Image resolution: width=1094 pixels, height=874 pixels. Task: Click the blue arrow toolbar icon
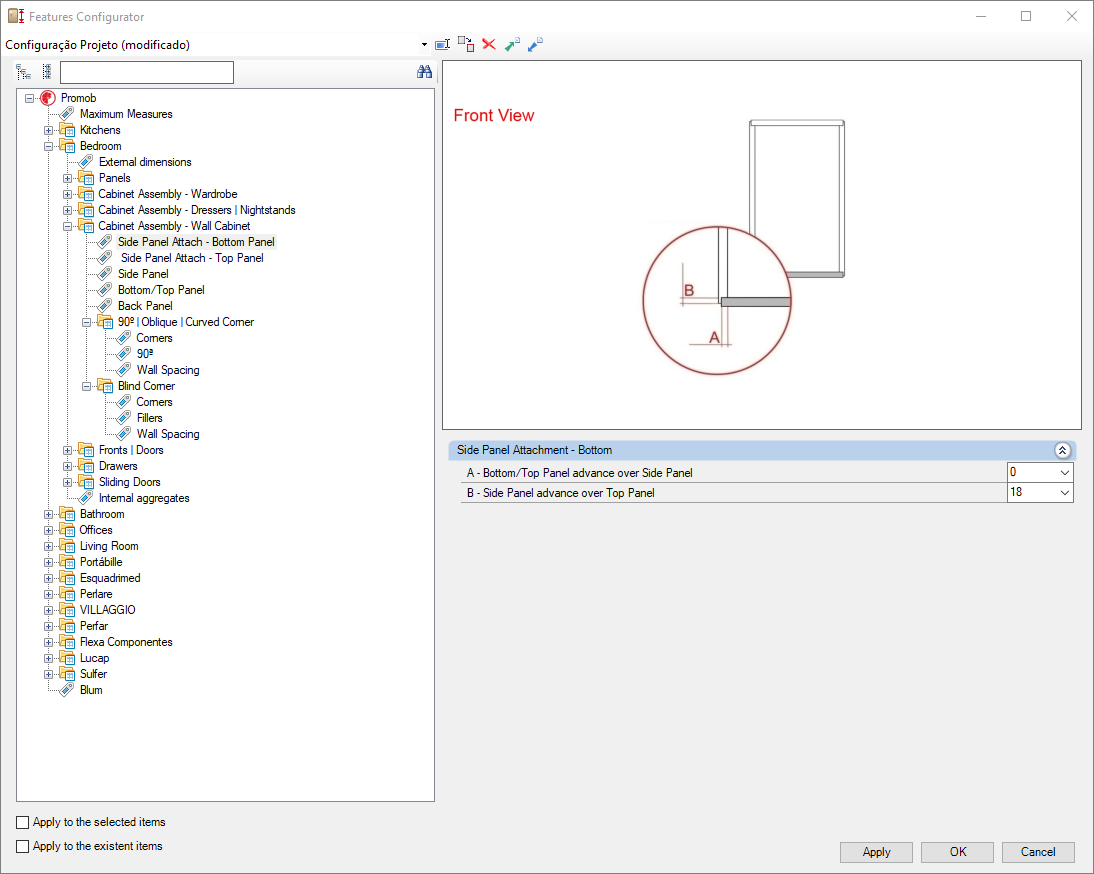point(535,44)
